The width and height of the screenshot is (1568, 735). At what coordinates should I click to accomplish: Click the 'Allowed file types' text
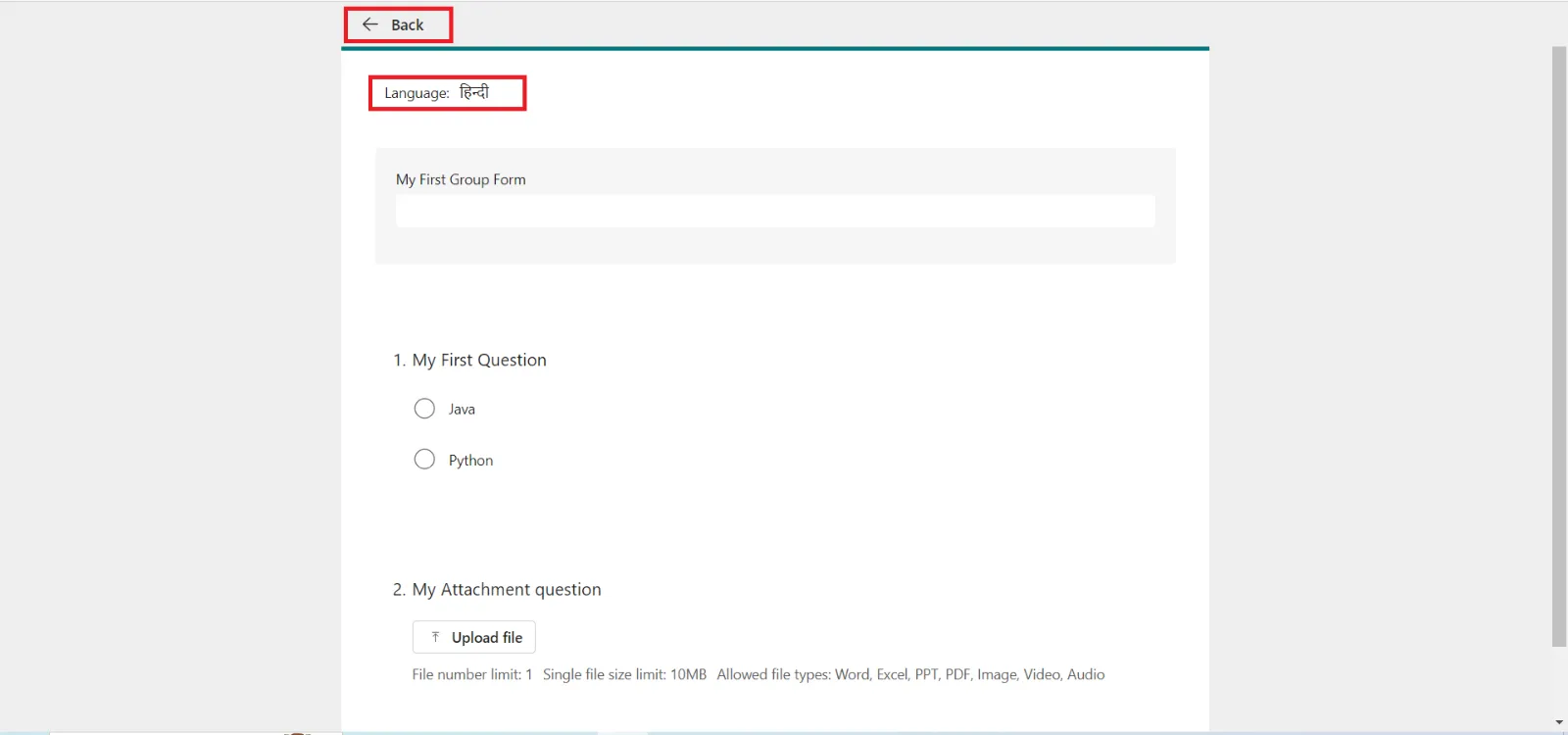click(x=910, y=674)
